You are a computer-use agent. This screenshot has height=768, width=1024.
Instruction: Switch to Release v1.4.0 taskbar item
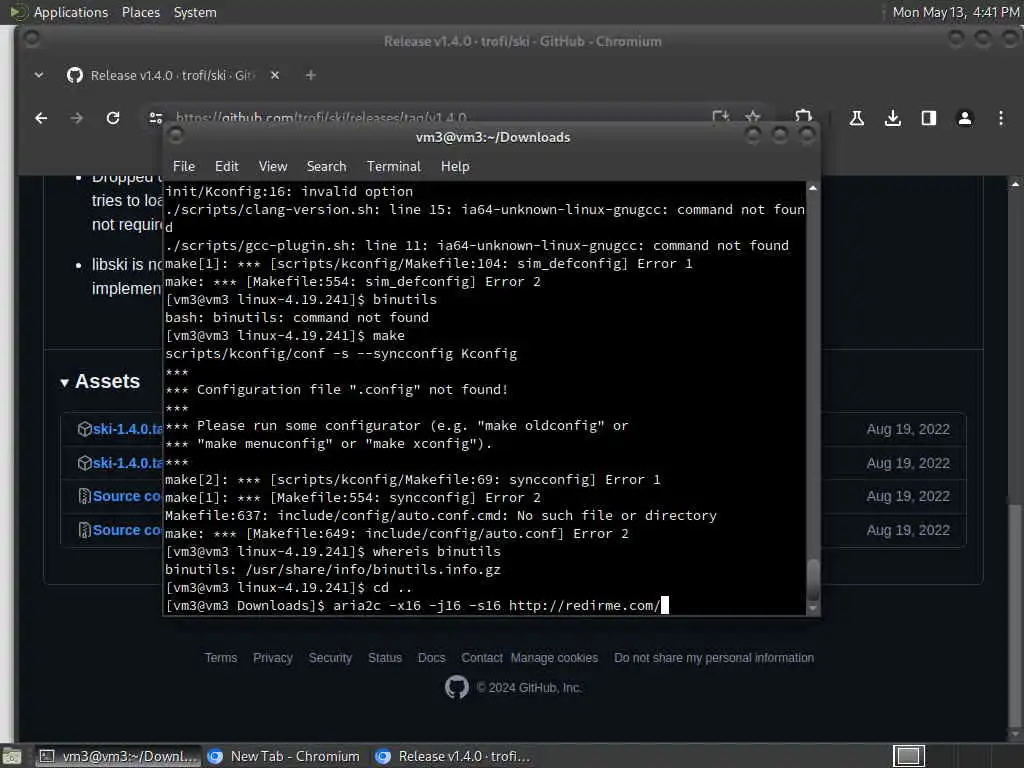[x=453, y=756]
